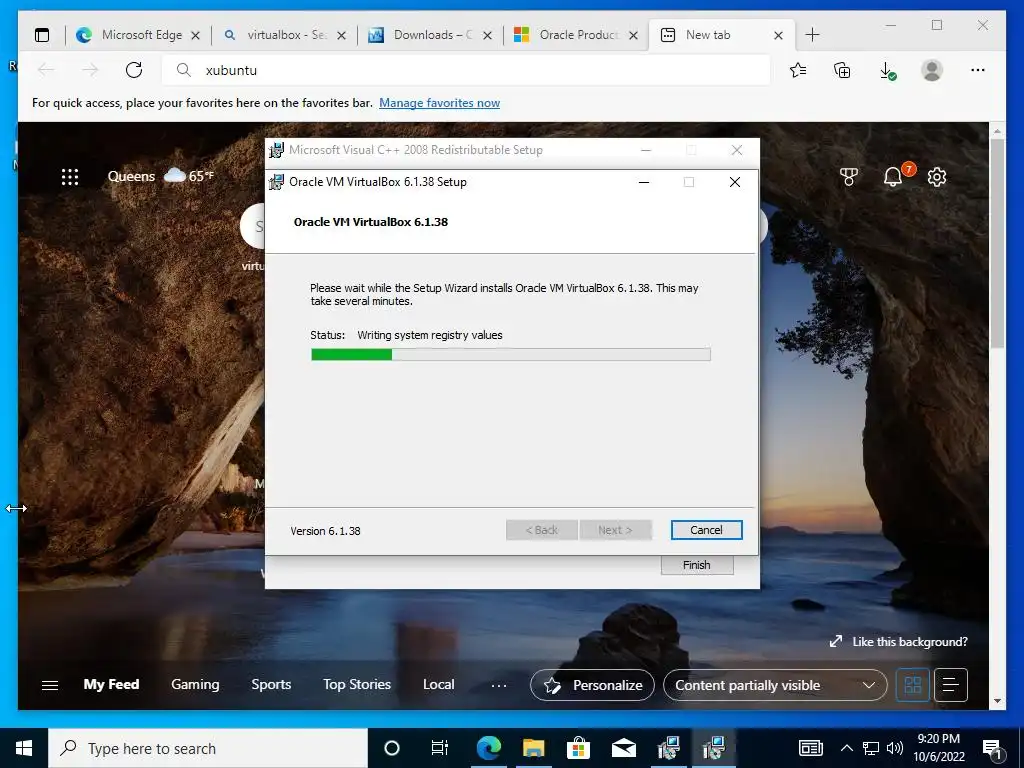Screen dimensions: 1024x768
Task: Follow the Manage favorites now link
Action: (x=440, y=103)
